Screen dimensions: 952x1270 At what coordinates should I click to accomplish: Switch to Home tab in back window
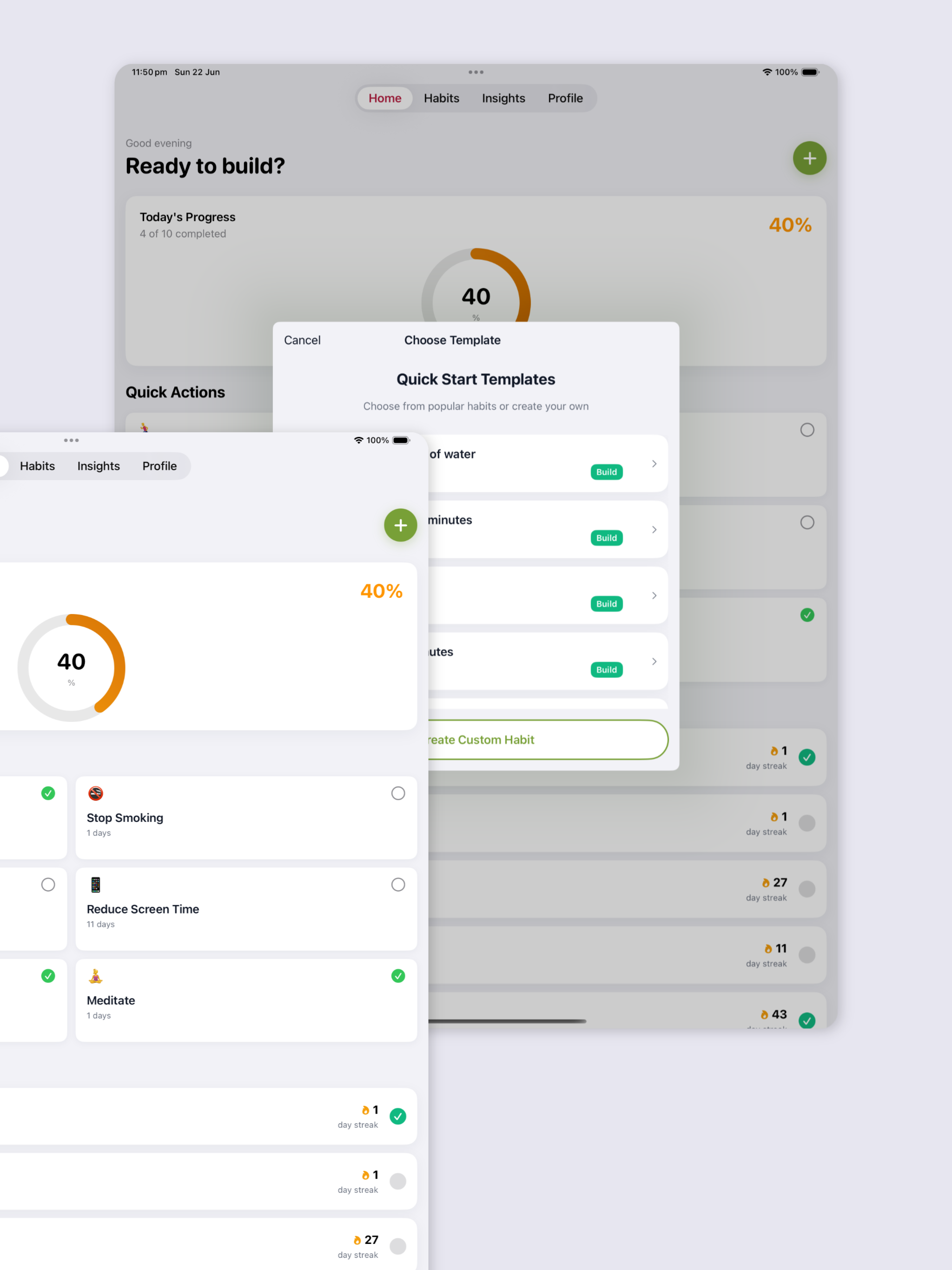pos(385,98)
